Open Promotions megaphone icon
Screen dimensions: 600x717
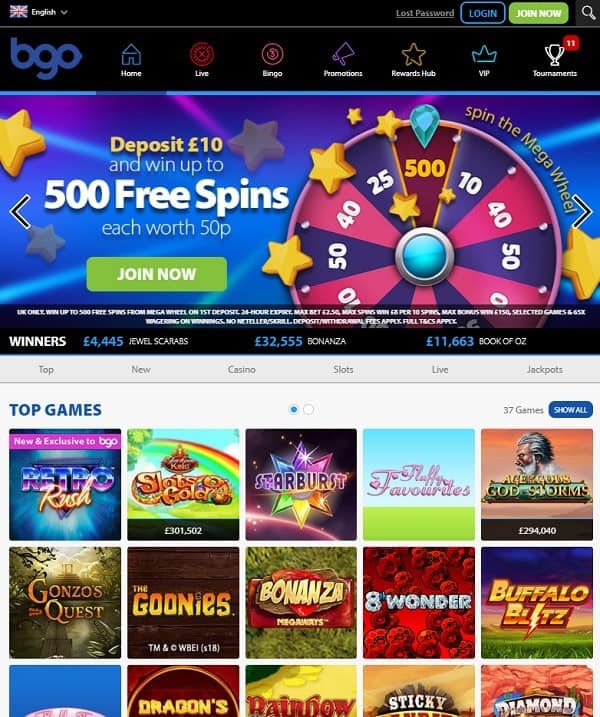(x=343, y=54)
